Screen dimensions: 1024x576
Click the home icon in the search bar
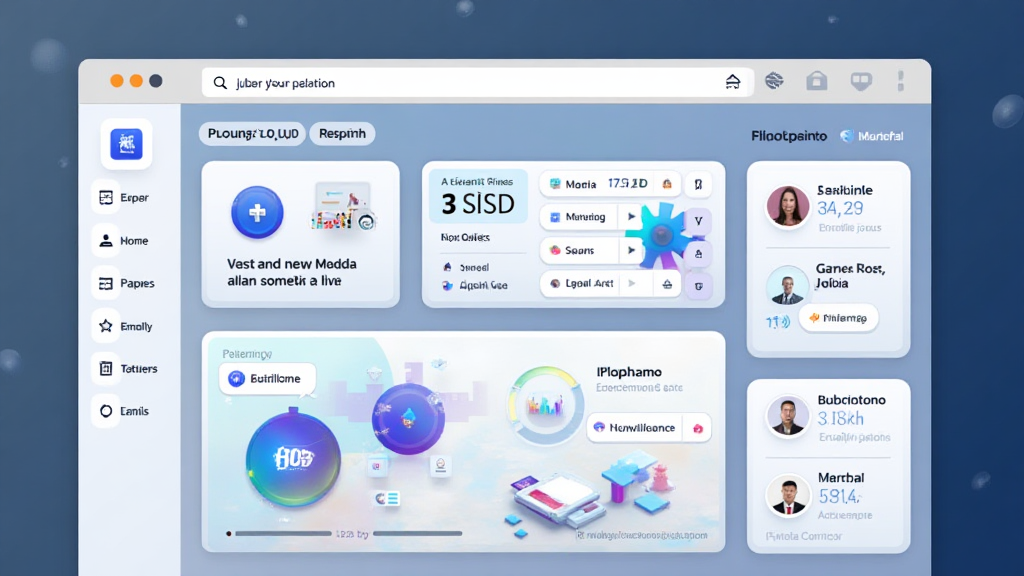tap(733, 83)
